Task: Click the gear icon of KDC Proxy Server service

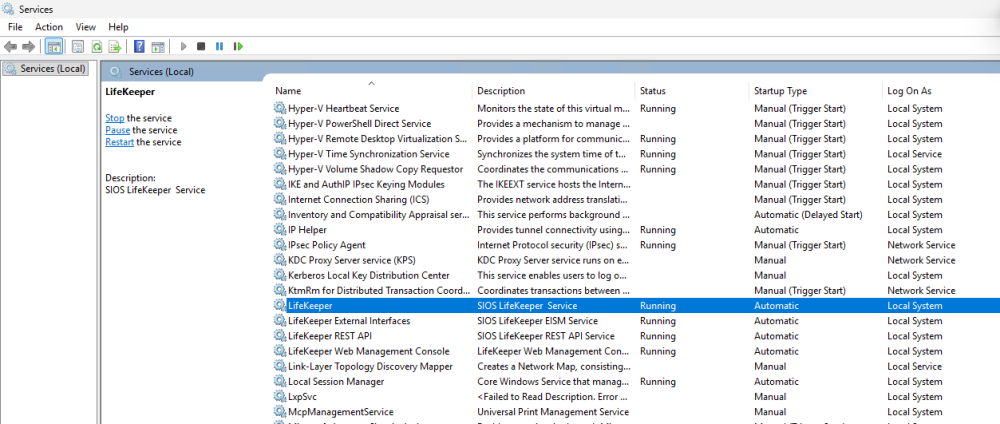Action: click(279, 260)
